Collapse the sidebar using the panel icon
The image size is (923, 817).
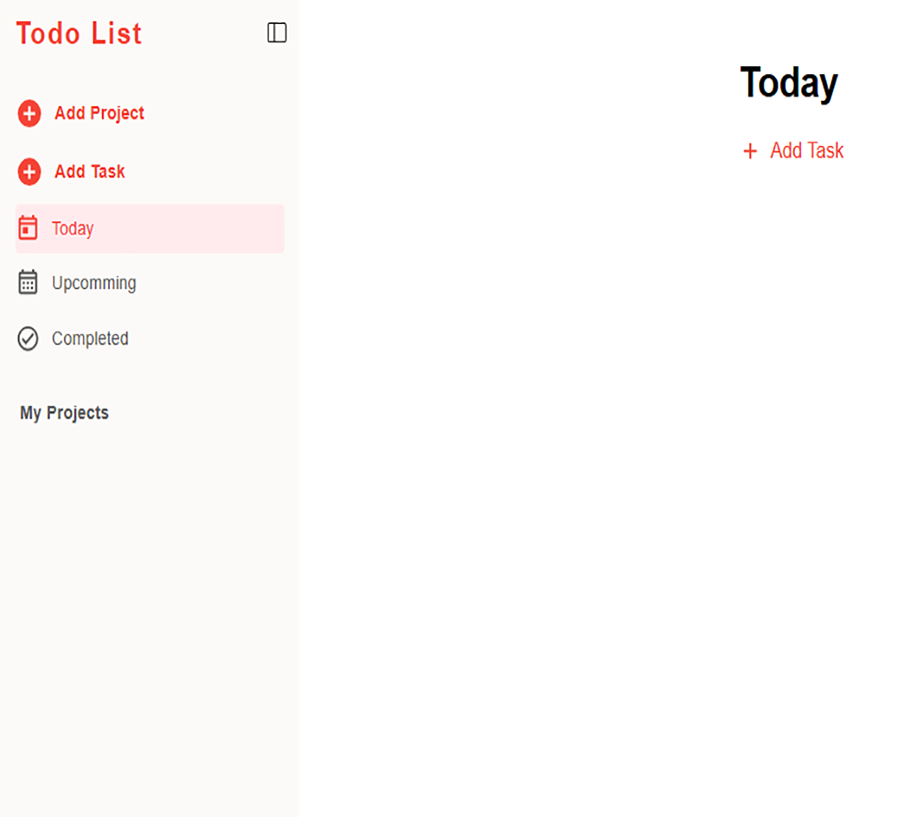277,33
